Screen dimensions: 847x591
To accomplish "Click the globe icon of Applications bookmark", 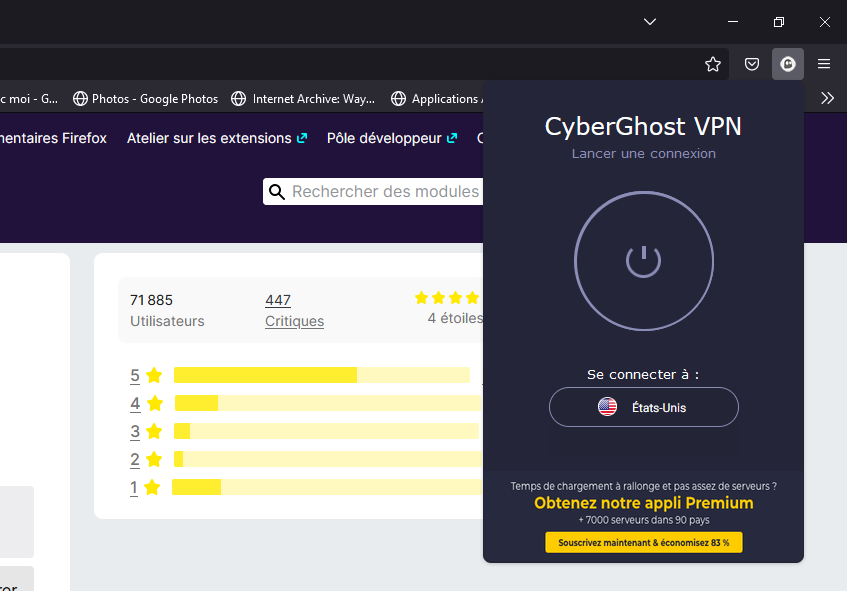I will [x=398, y=99].
